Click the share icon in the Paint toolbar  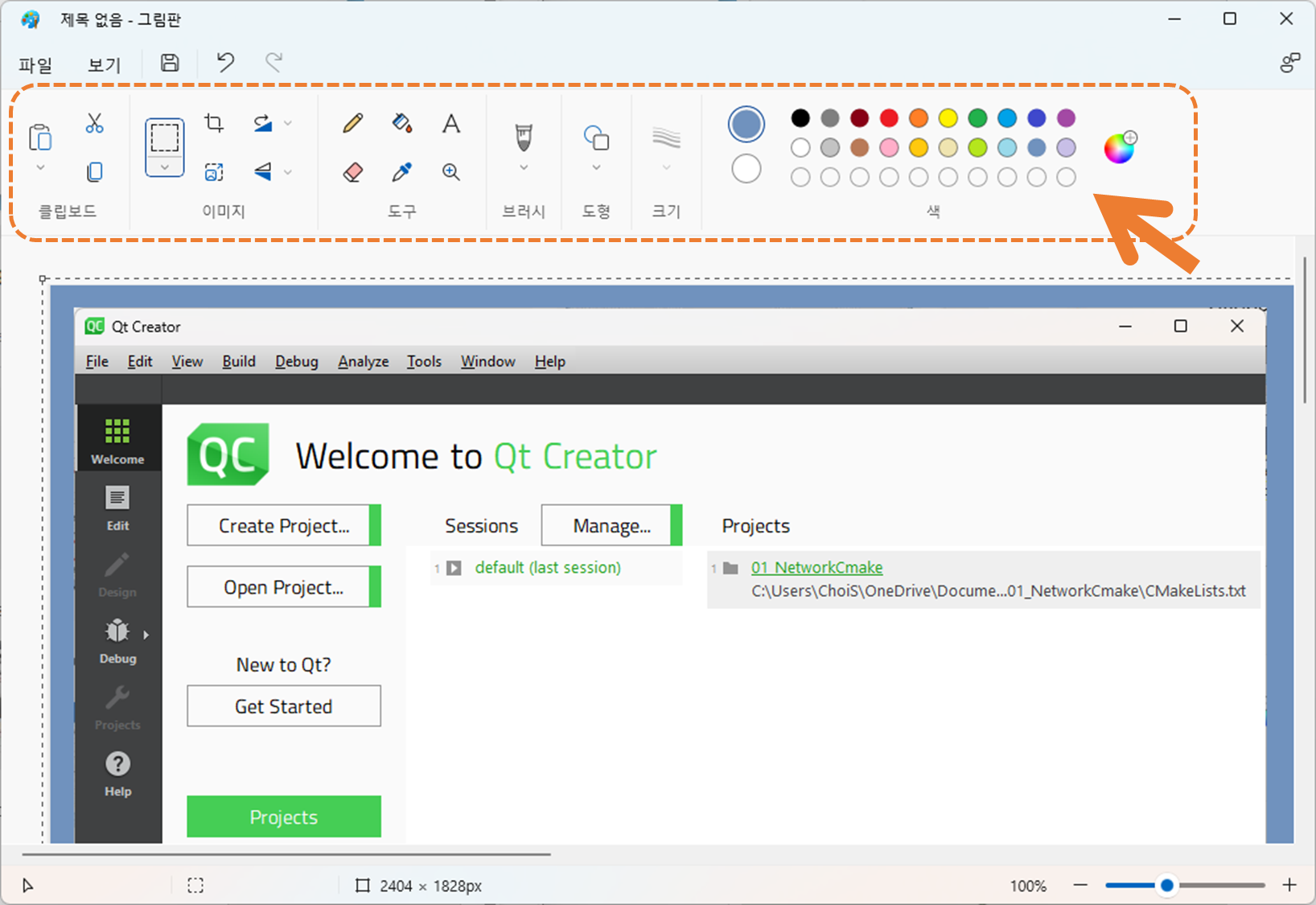(1290, 63)
